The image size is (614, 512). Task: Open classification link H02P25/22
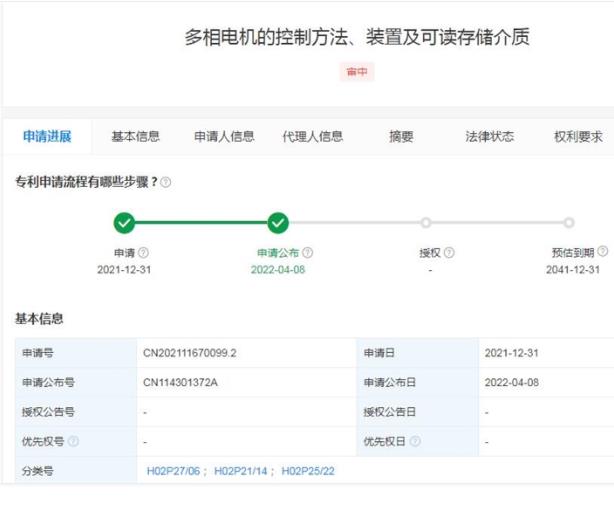308,470
